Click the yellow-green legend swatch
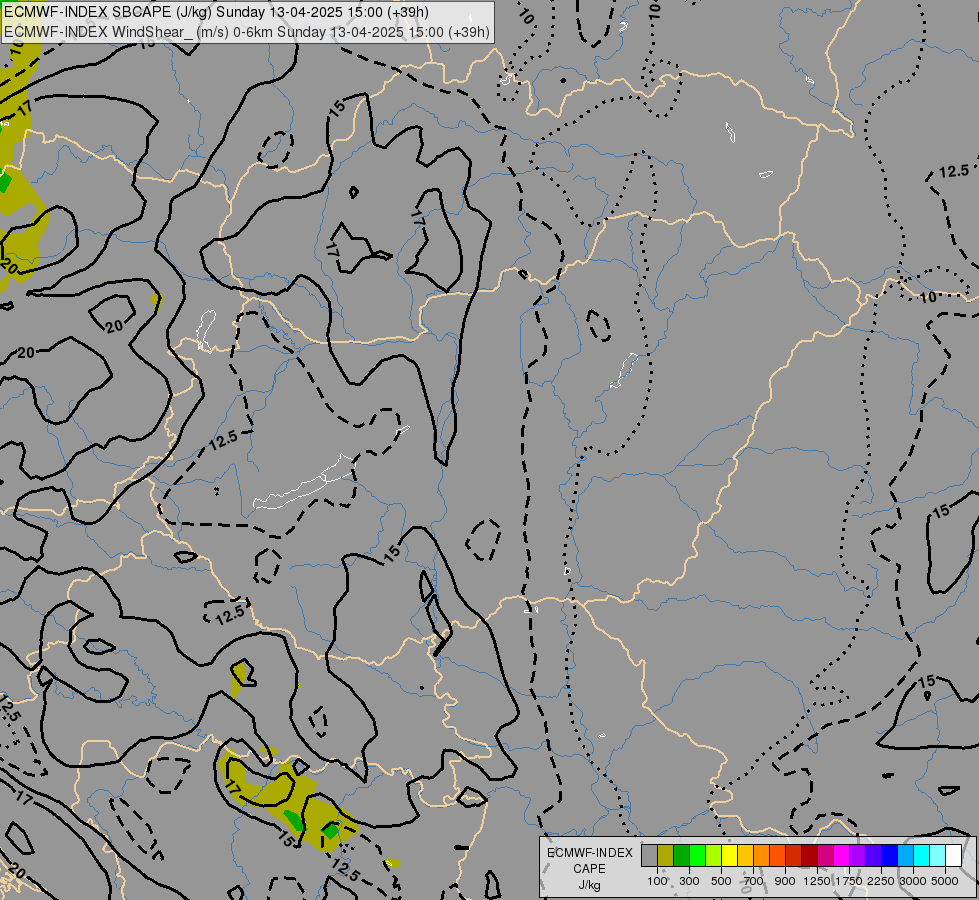 pos(714,856)
